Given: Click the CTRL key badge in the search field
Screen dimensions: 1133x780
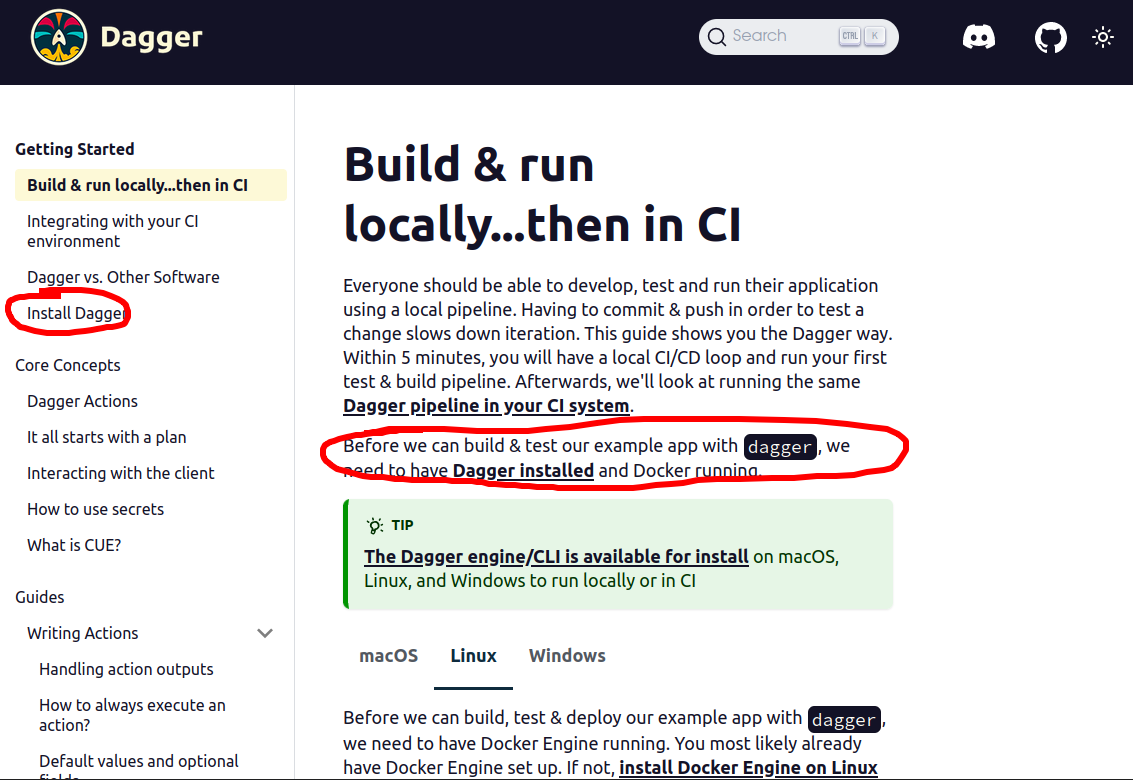Looking at the screenshot, I should point(848,36).
